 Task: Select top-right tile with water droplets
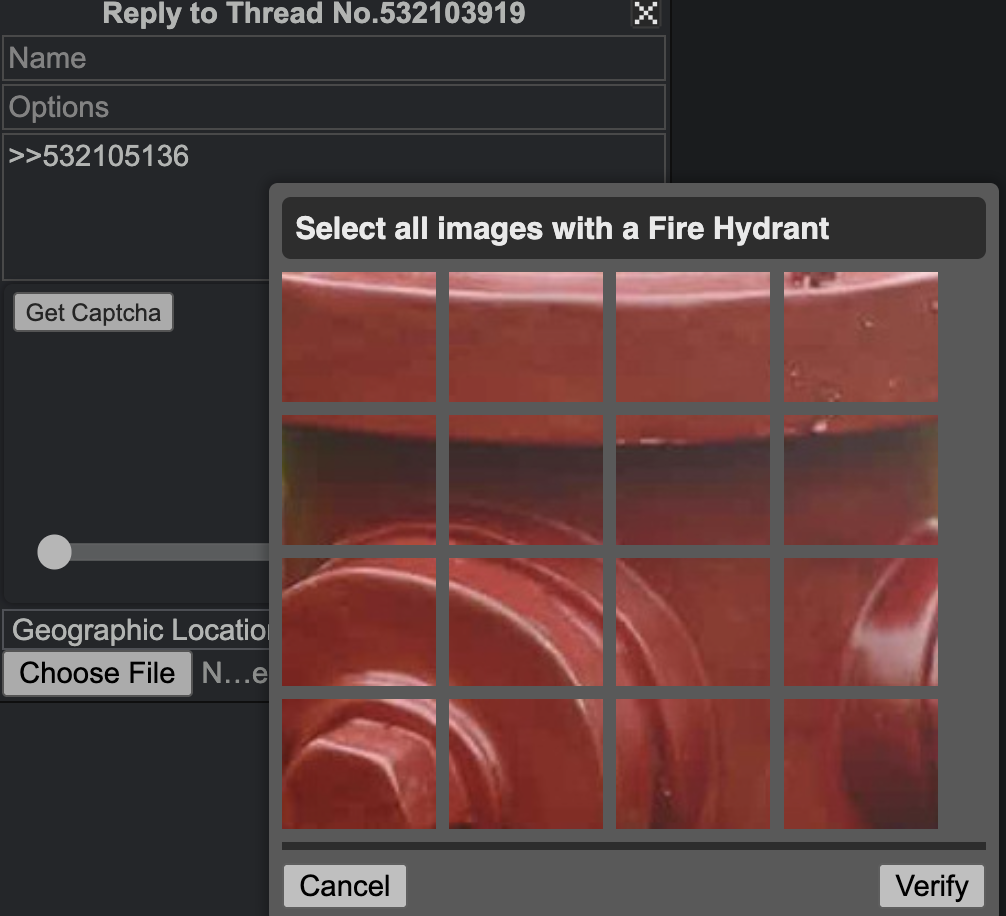[860, 337]
